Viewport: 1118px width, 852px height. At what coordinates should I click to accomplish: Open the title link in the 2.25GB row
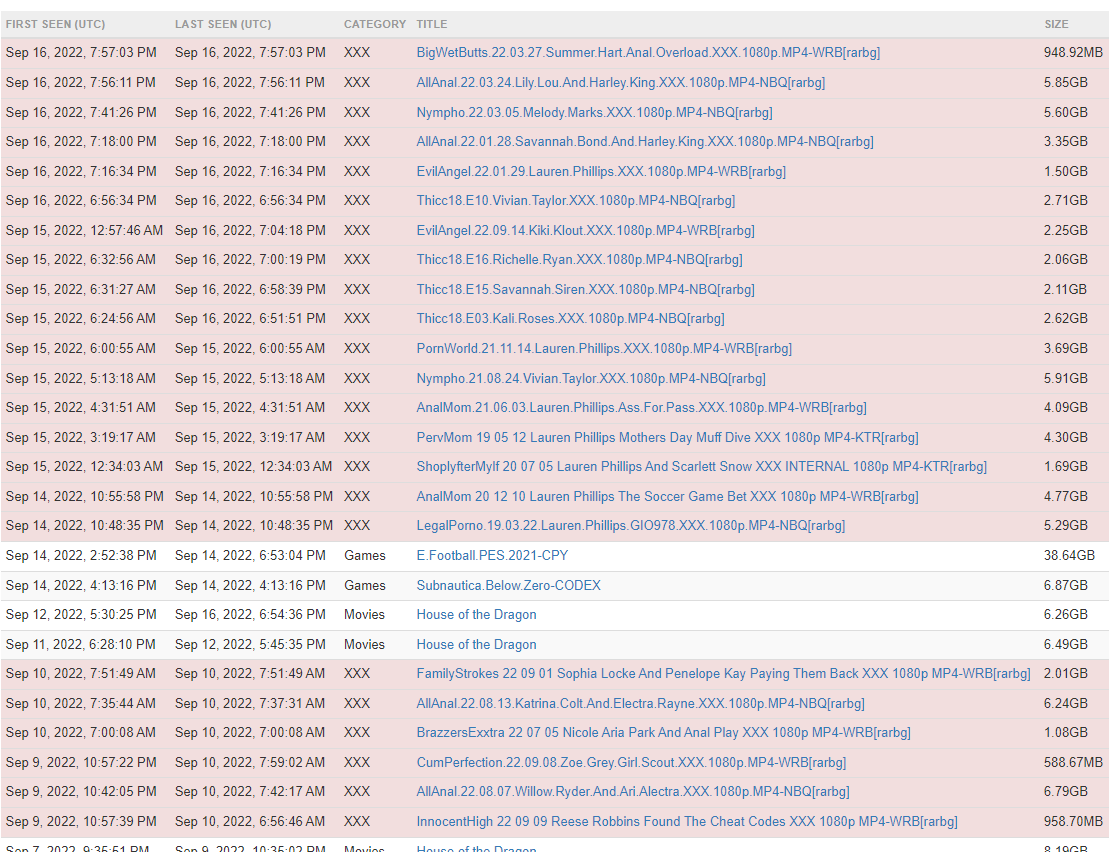pyautogui.click(x=585, y=230)
